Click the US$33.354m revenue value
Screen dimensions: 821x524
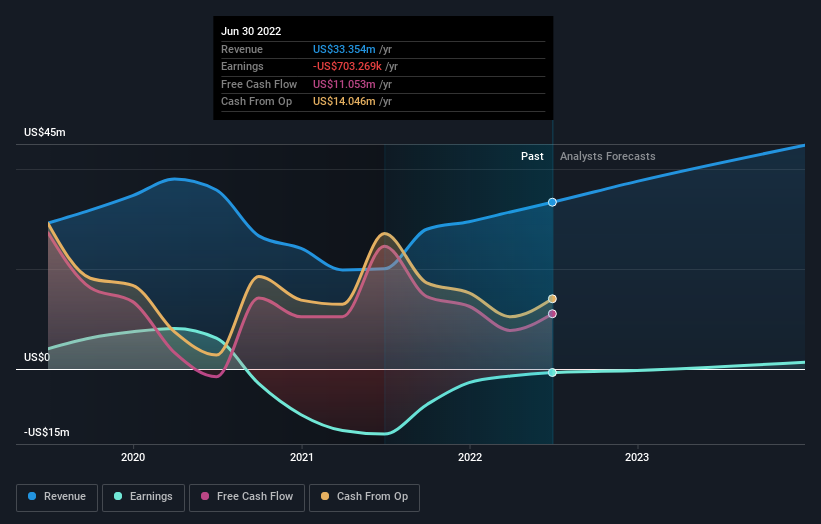pyautogui.click(x=344, y=49)
